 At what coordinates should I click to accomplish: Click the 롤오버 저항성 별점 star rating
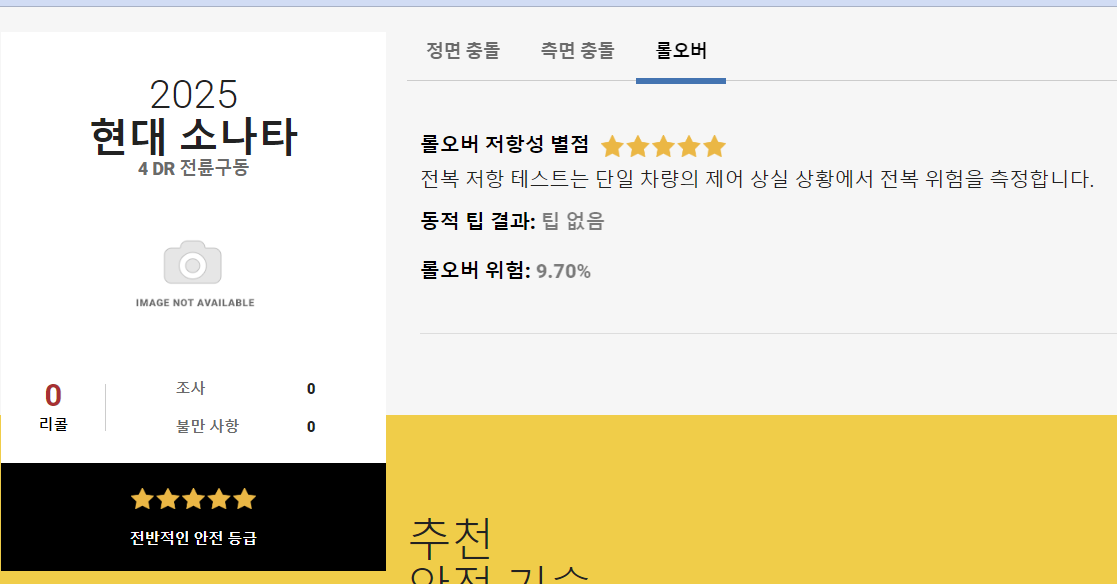[x=663, y=147]
